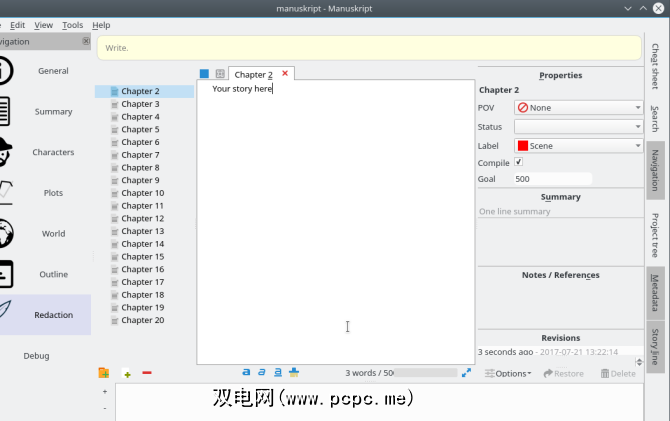Open the POV dropdown
Screen dimensions: 670x421
coord(579,108)
